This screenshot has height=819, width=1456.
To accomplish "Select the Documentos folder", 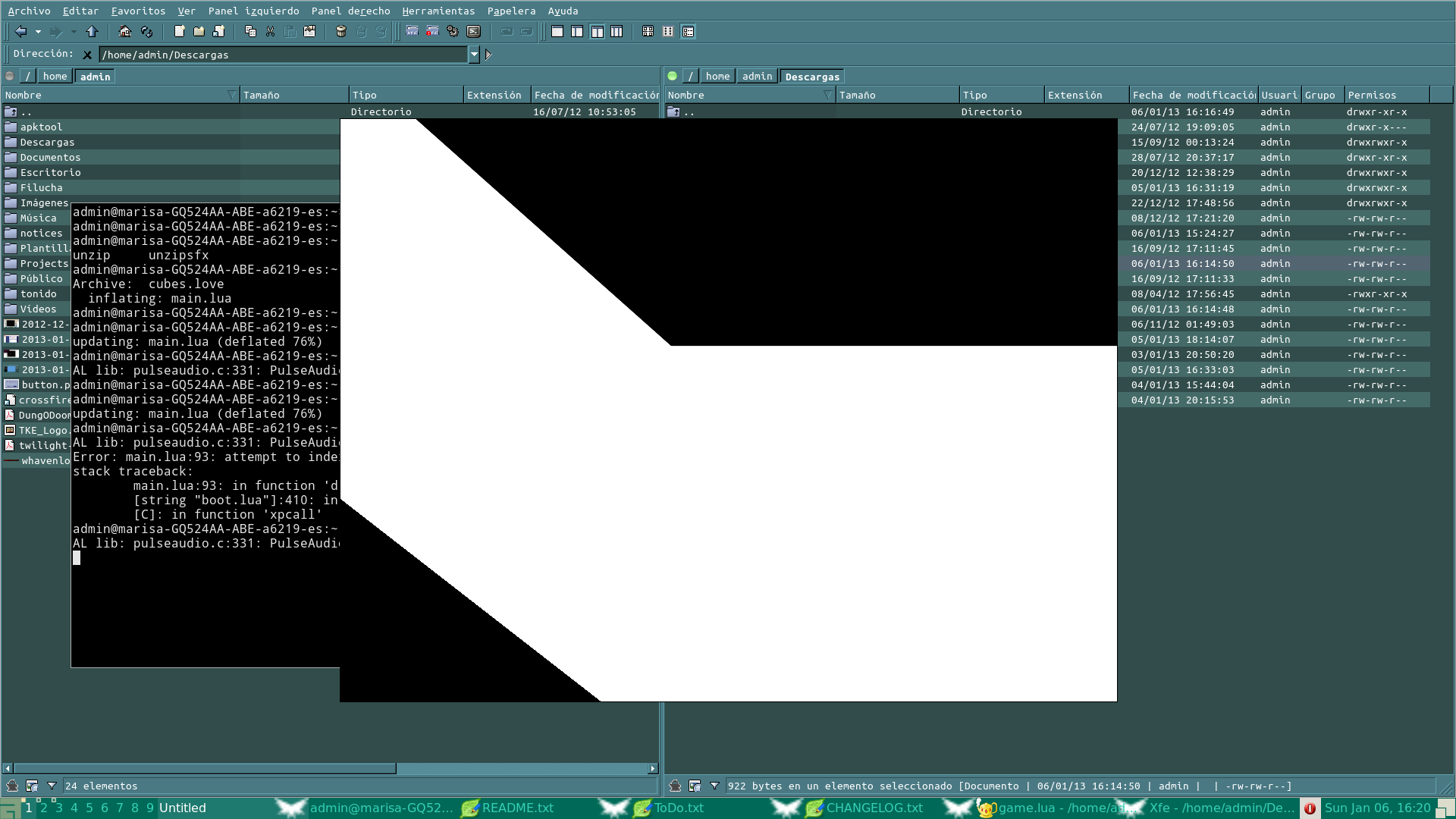I will pos(50,157).
